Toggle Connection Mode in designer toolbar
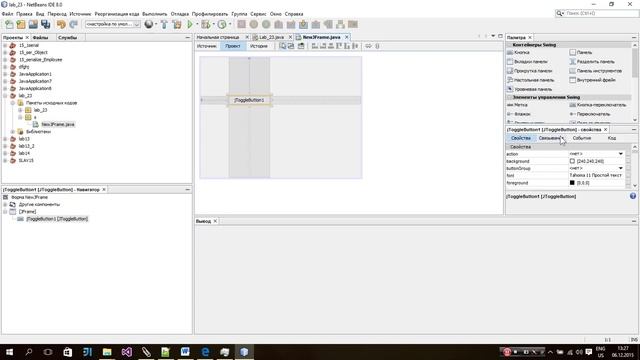 click(x=291, y=46)
